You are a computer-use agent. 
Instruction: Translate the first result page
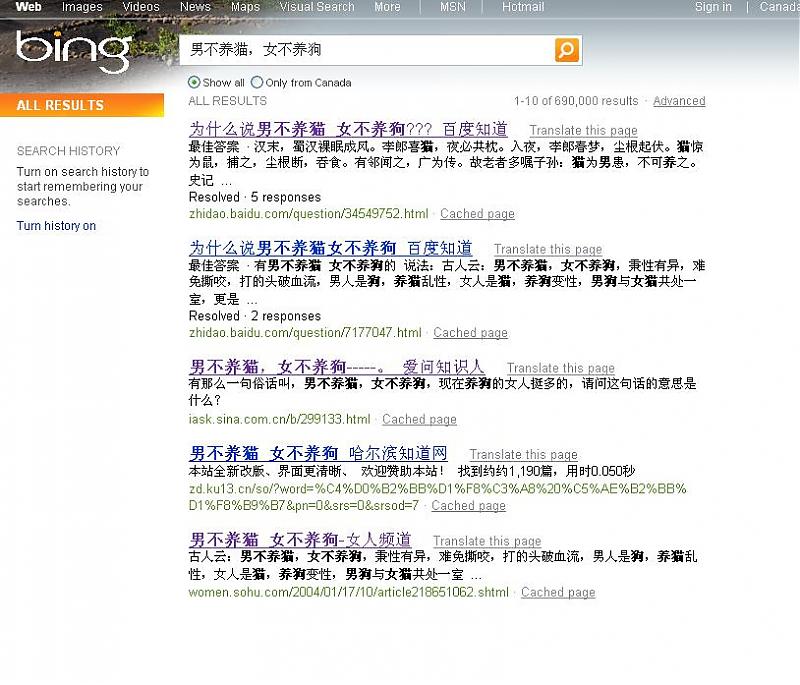coord(583,131)
